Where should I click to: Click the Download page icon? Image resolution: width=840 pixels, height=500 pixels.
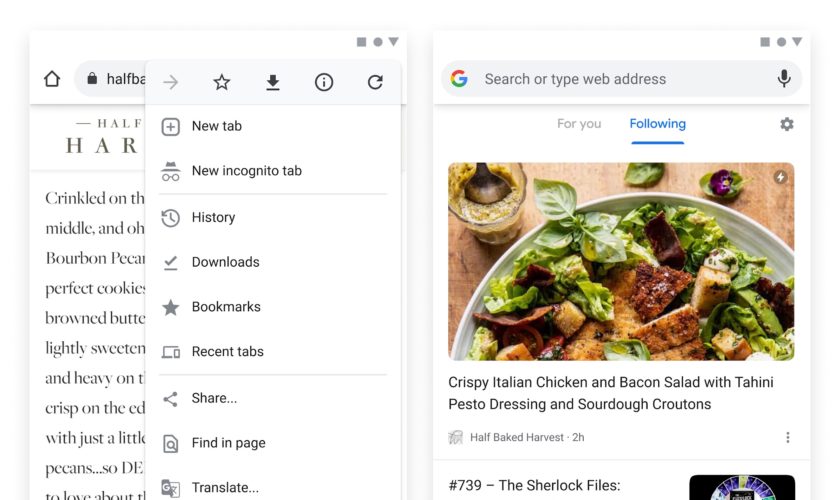point(273,83)
